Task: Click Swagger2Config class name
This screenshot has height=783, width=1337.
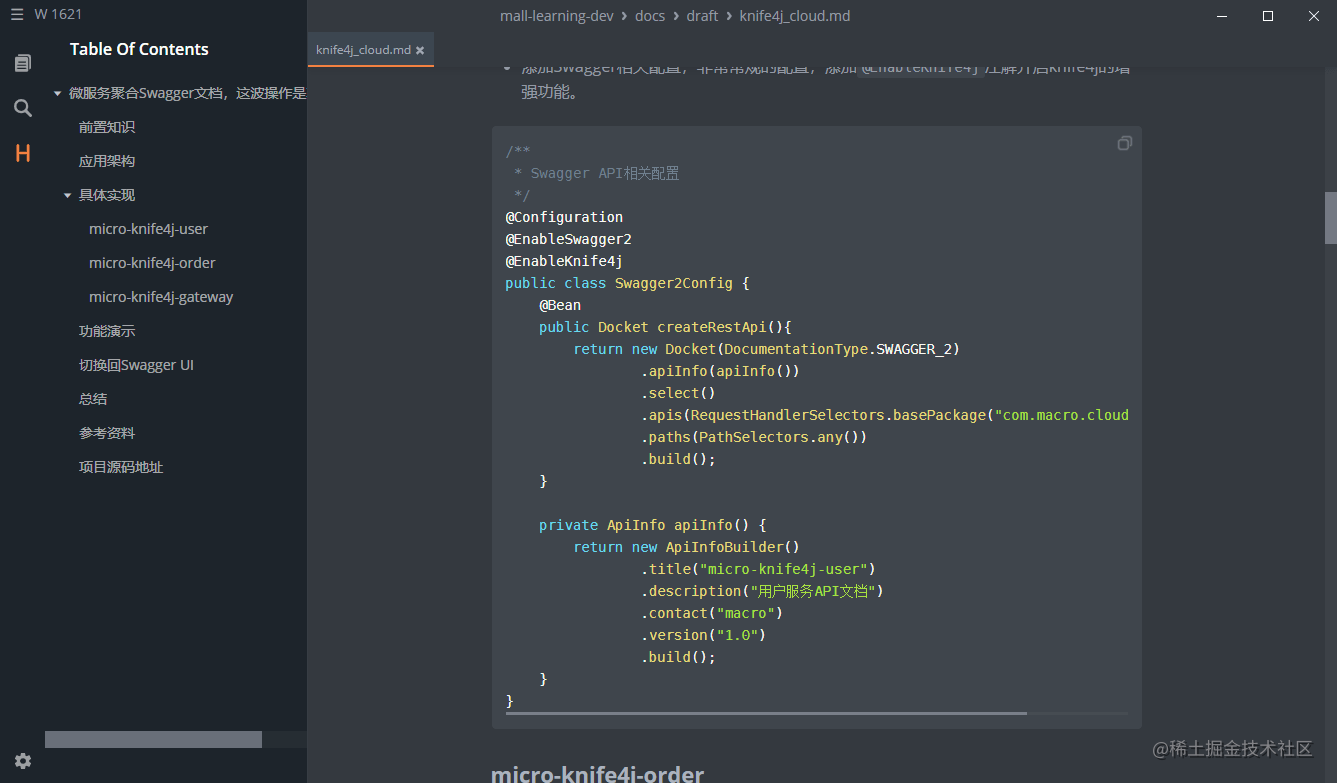Action: (x=674, y=283)
